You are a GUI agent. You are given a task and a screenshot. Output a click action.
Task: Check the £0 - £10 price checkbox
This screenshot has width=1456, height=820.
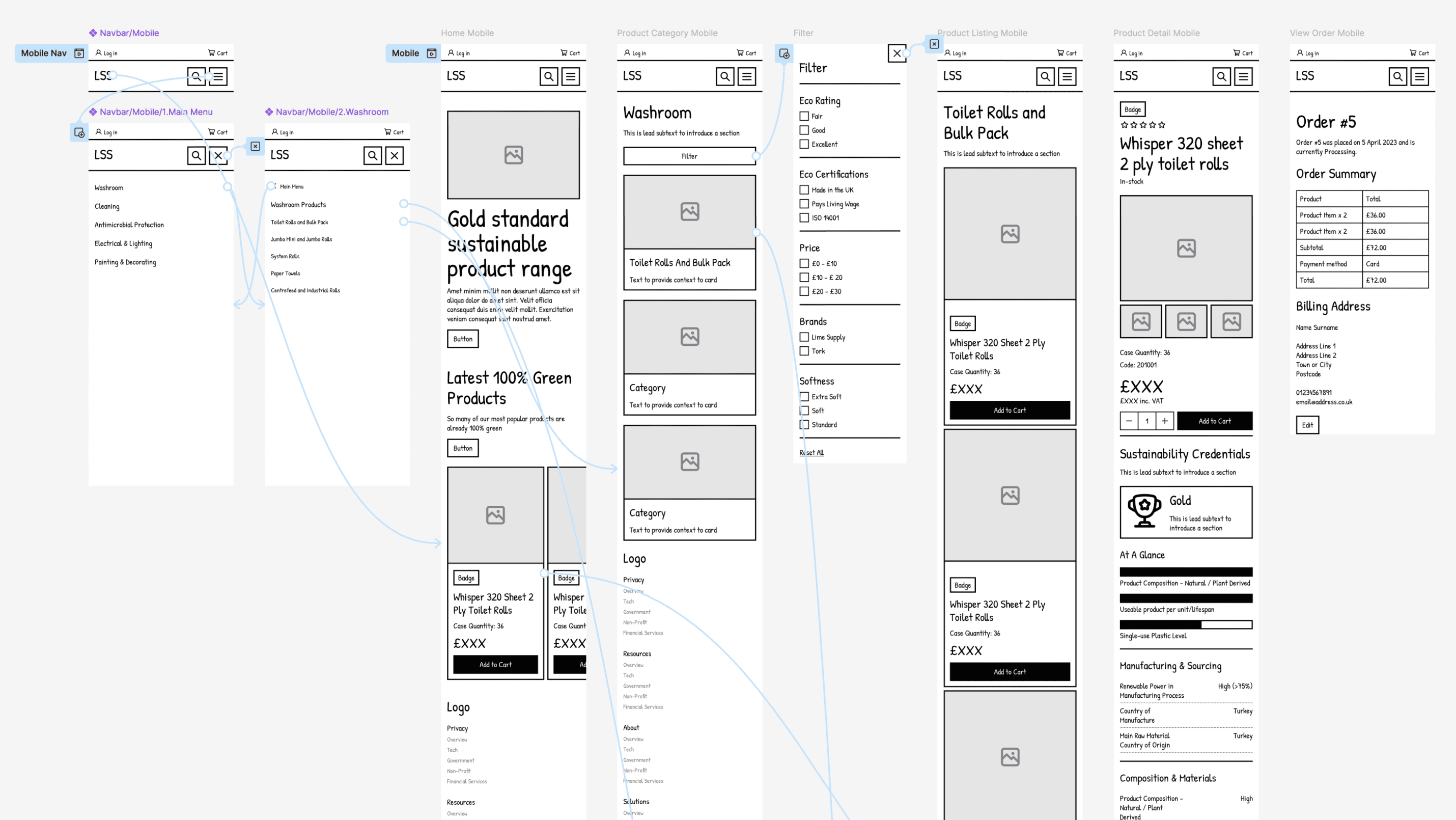804,263
